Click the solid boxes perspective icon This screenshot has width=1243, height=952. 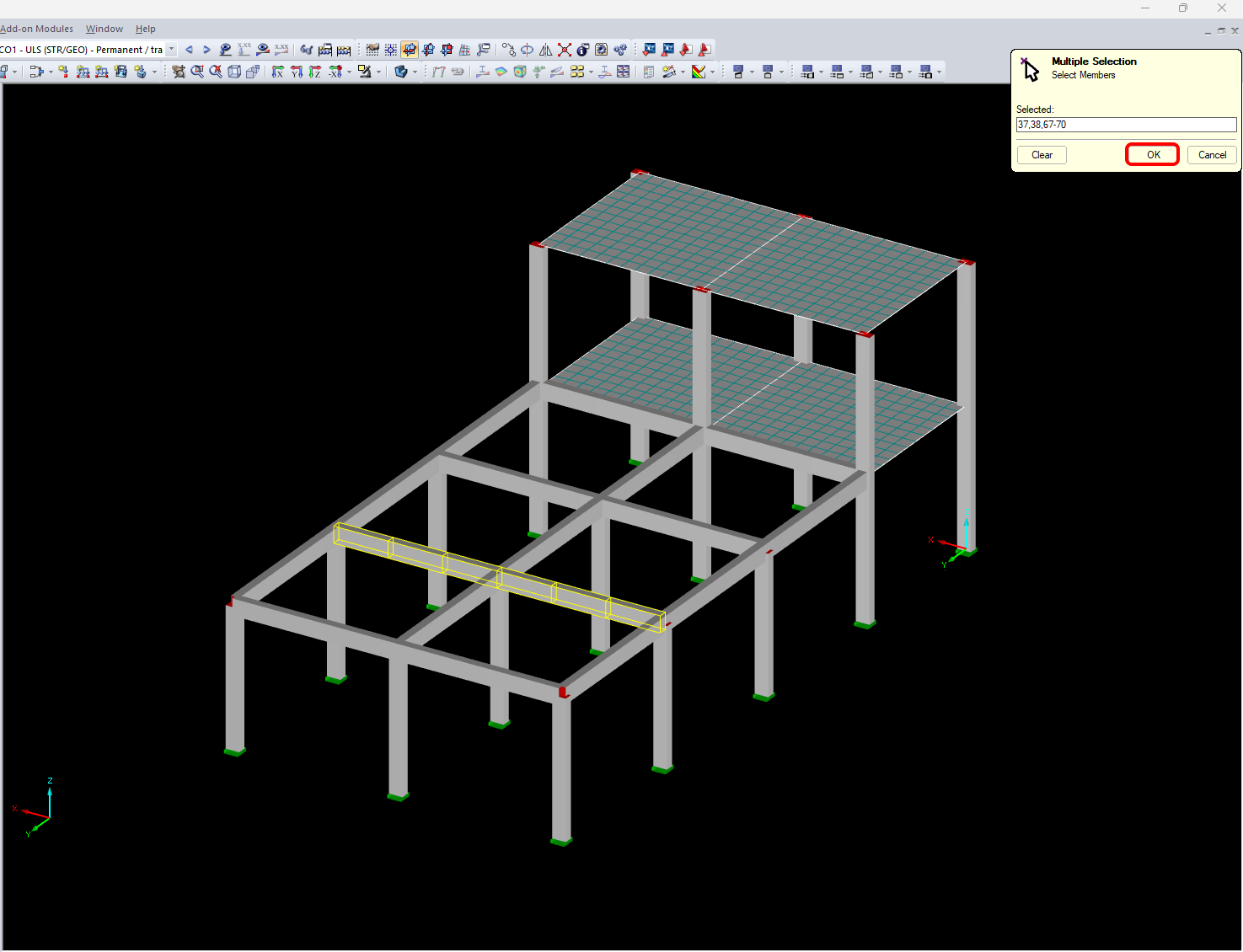pos(253,72)
